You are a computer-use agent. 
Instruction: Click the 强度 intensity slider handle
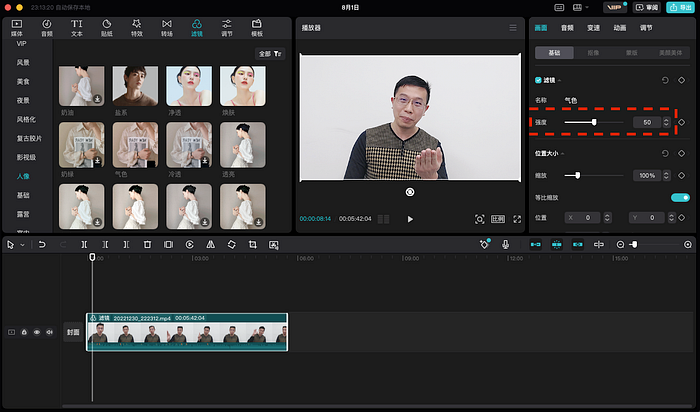click(594, 122)
